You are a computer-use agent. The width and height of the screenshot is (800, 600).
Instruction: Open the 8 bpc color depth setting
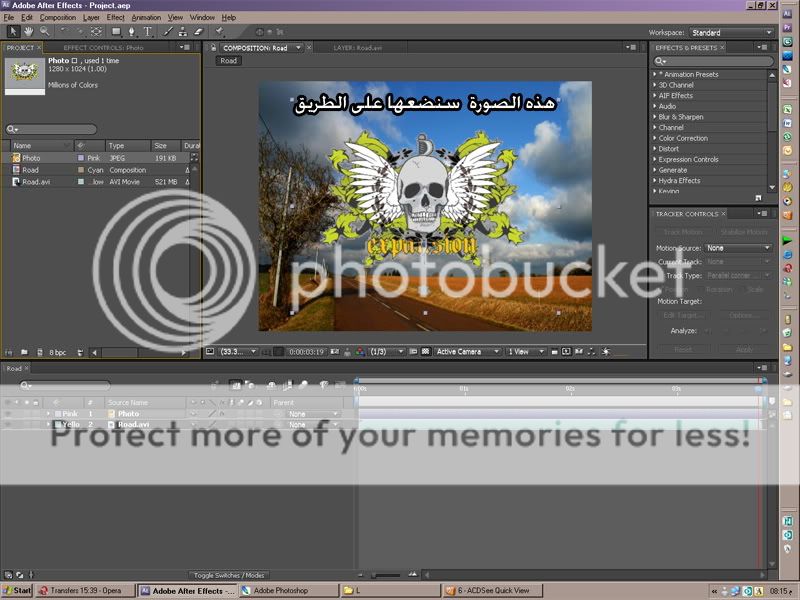(58, 352)
